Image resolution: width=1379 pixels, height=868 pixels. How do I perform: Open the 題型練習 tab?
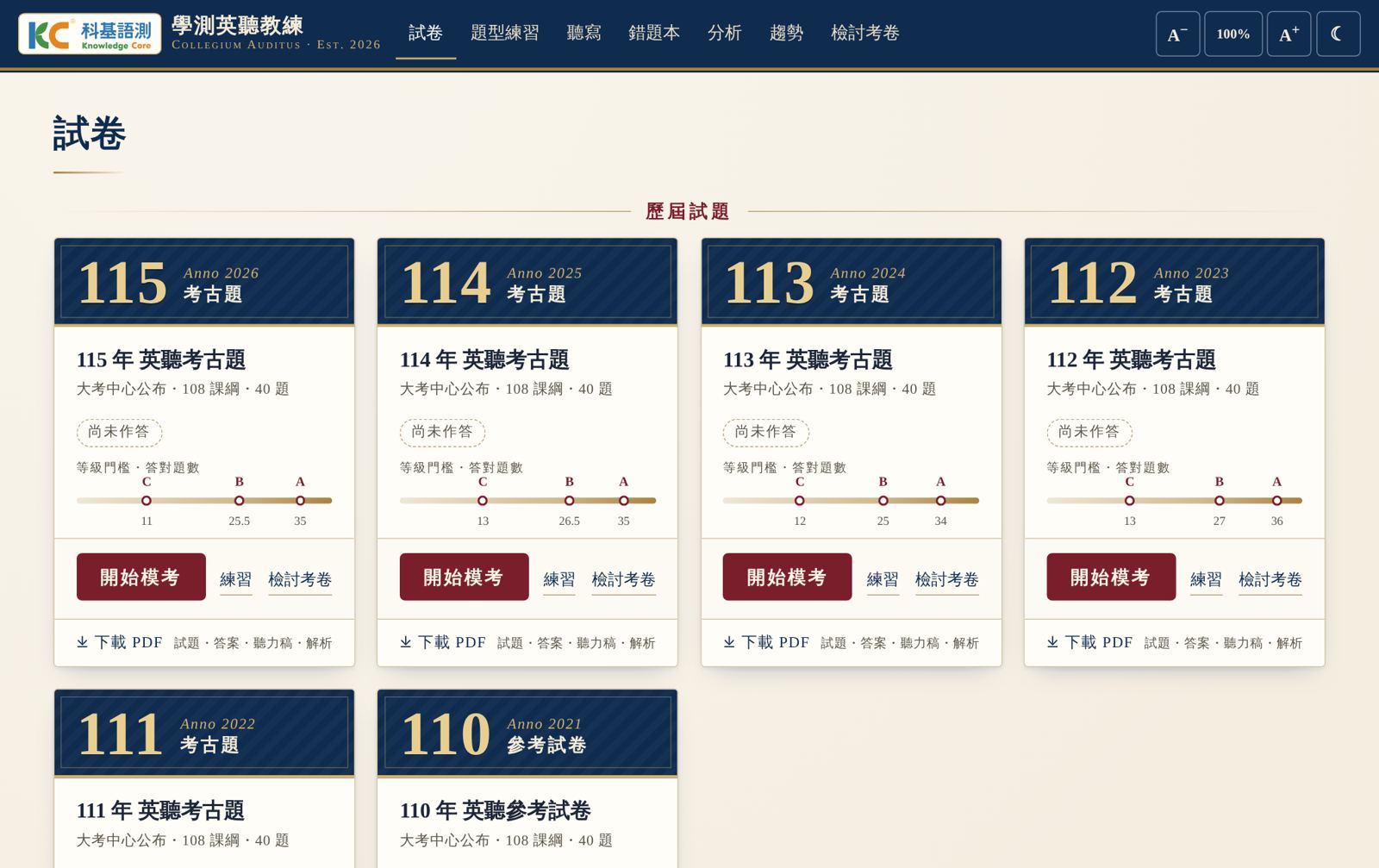pos(505,33)
